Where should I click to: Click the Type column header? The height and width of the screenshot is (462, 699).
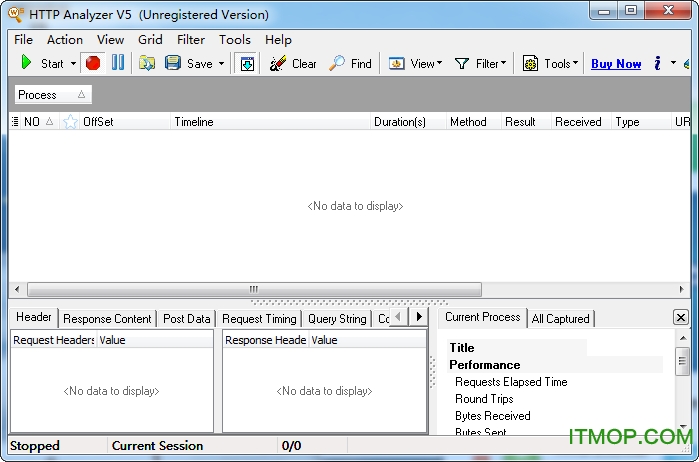[x=641, y=121]
